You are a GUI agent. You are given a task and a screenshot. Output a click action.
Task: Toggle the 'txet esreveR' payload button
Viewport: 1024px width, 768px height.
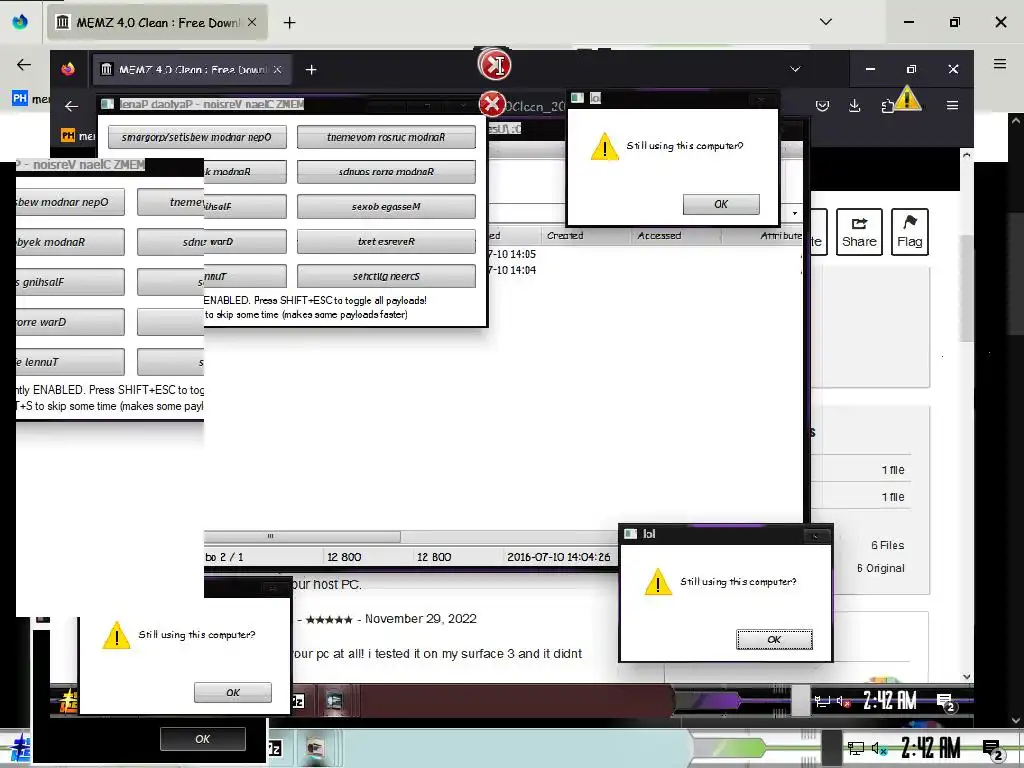[386, 241]
